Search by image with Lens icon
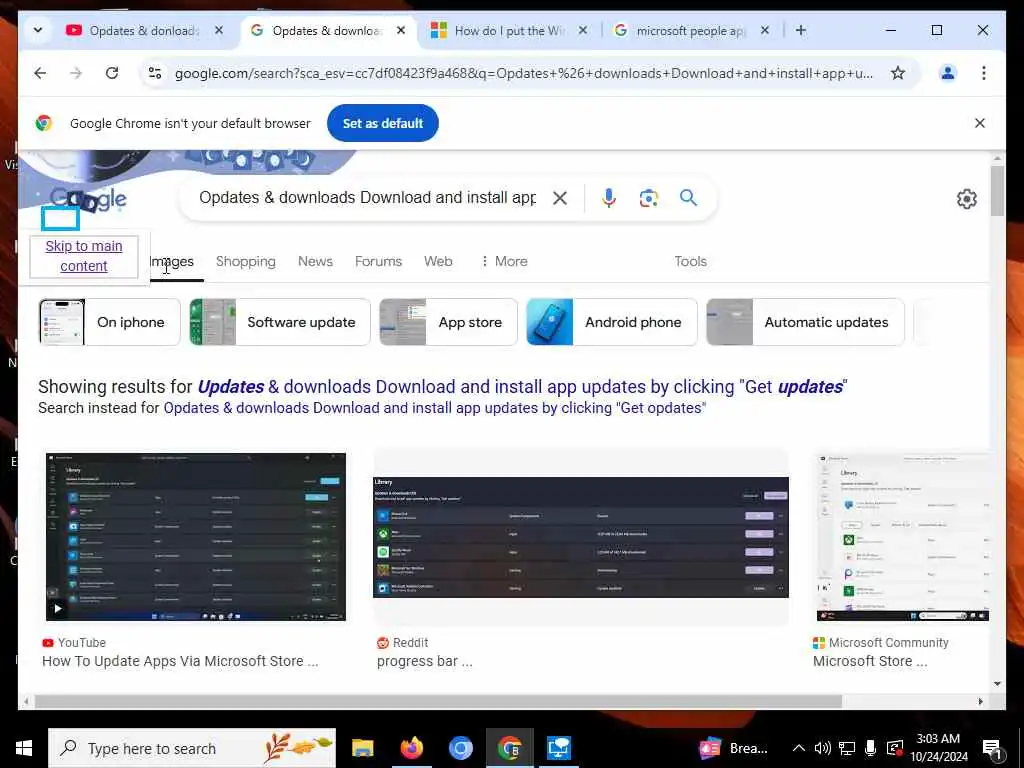Screen dimensions: 1024x768 click(648, 198)
